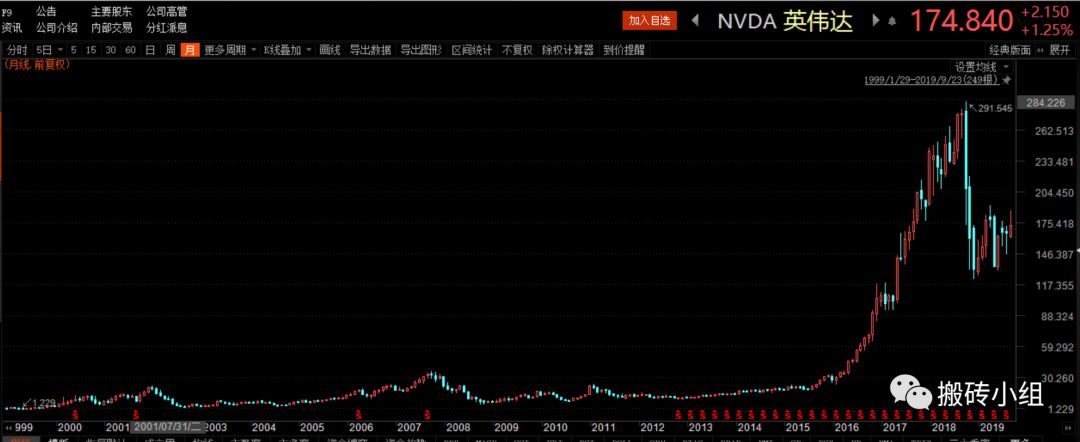Select the 5-minute period
1080x442 pixels.
(x=74, y=50)
